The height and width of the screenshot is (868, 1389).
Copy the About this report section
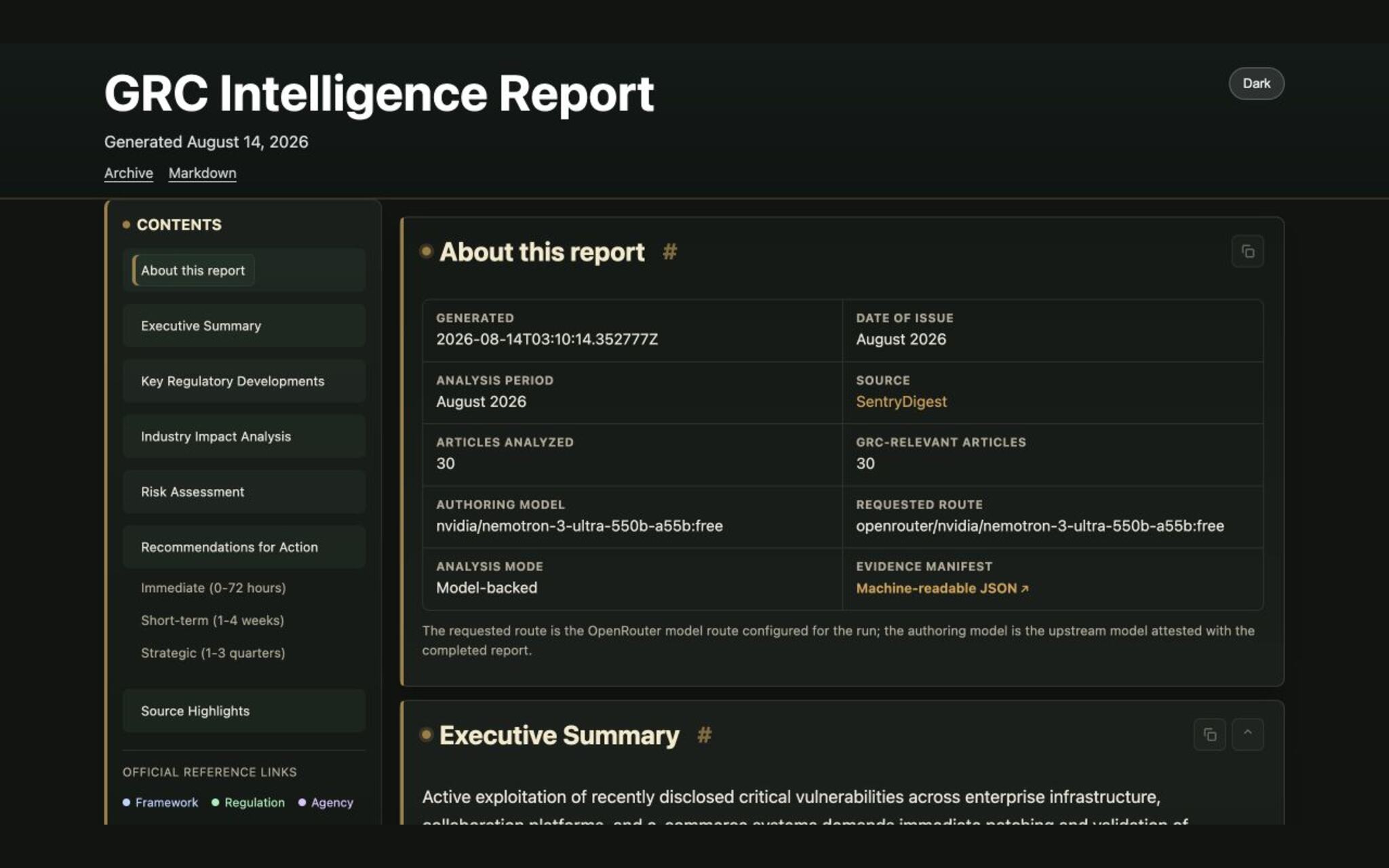click(x=1247, y=252)
